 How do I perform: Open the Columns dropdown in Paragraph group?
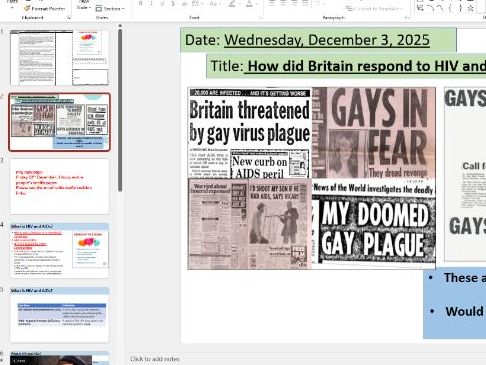coord(319,3)
